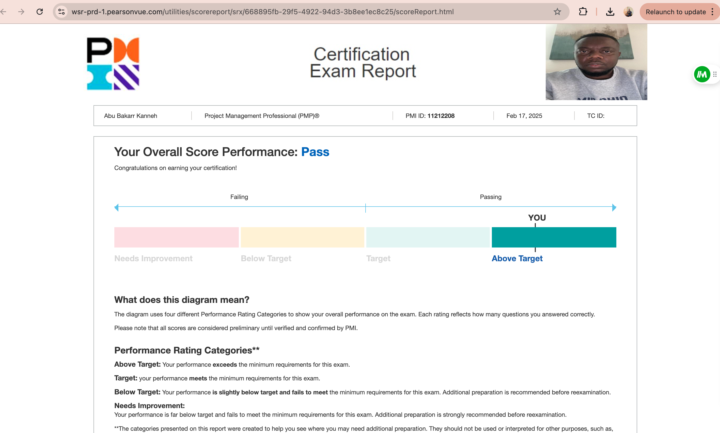720x433 pixels.
Task: Click the PMI logo
Action: click(113, 63)
